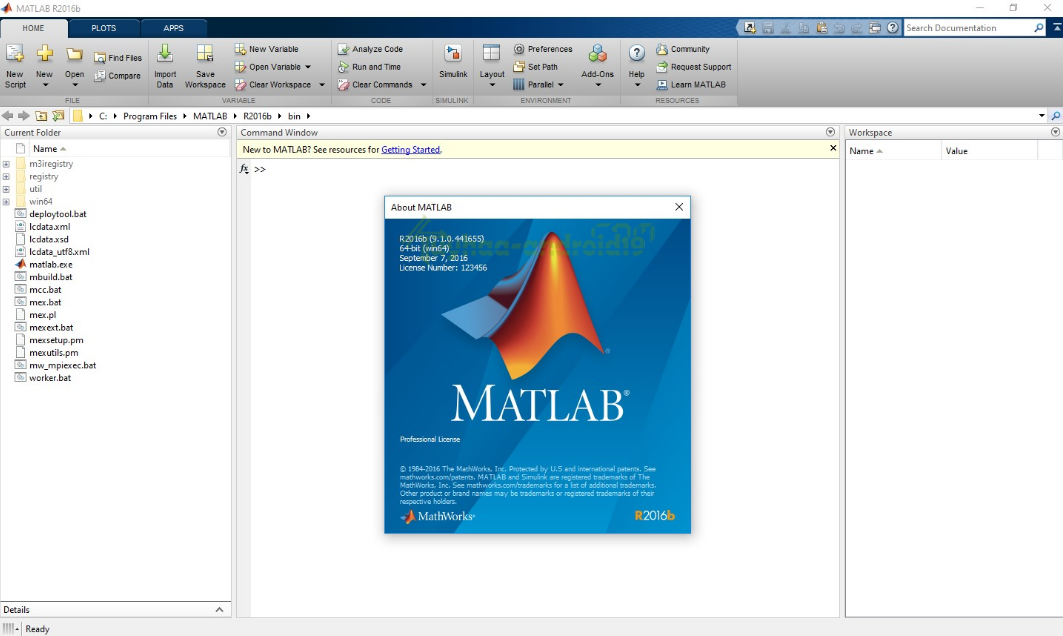Click Search Documentation field
1063x636 pixels.
coord(968,28)
